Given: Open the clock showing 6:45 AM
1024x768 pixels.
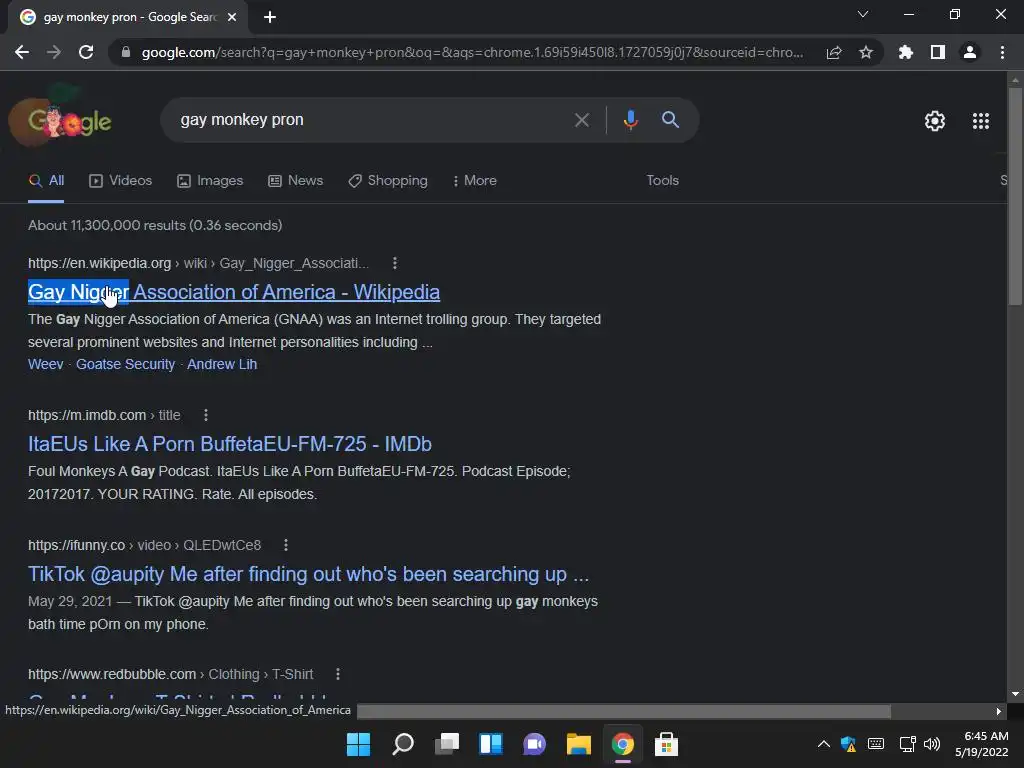Looking at the screenshot, I should [982, 744].
